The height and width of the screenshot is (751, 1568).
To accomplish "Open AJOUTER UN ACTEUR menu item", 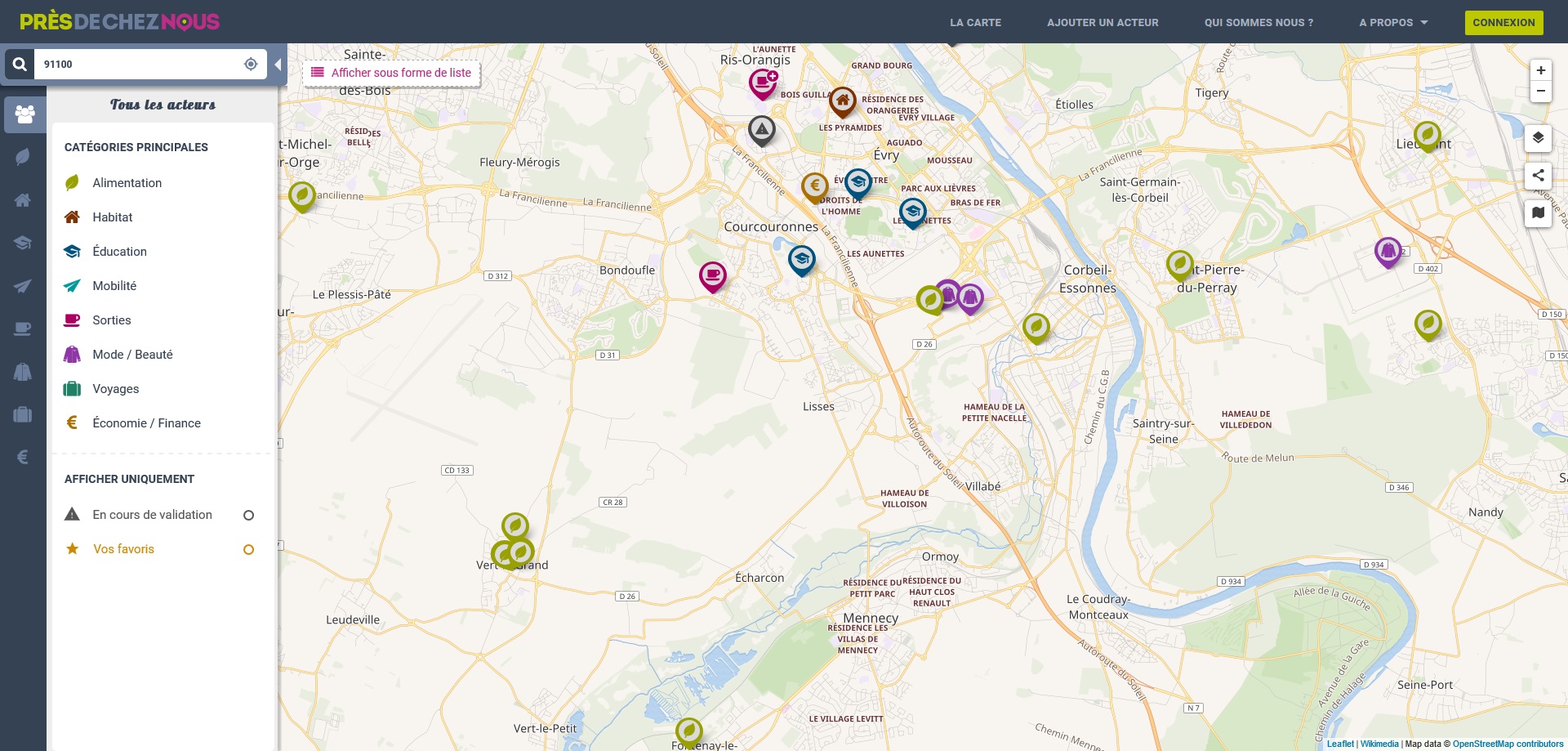I will click(1102, 22).
